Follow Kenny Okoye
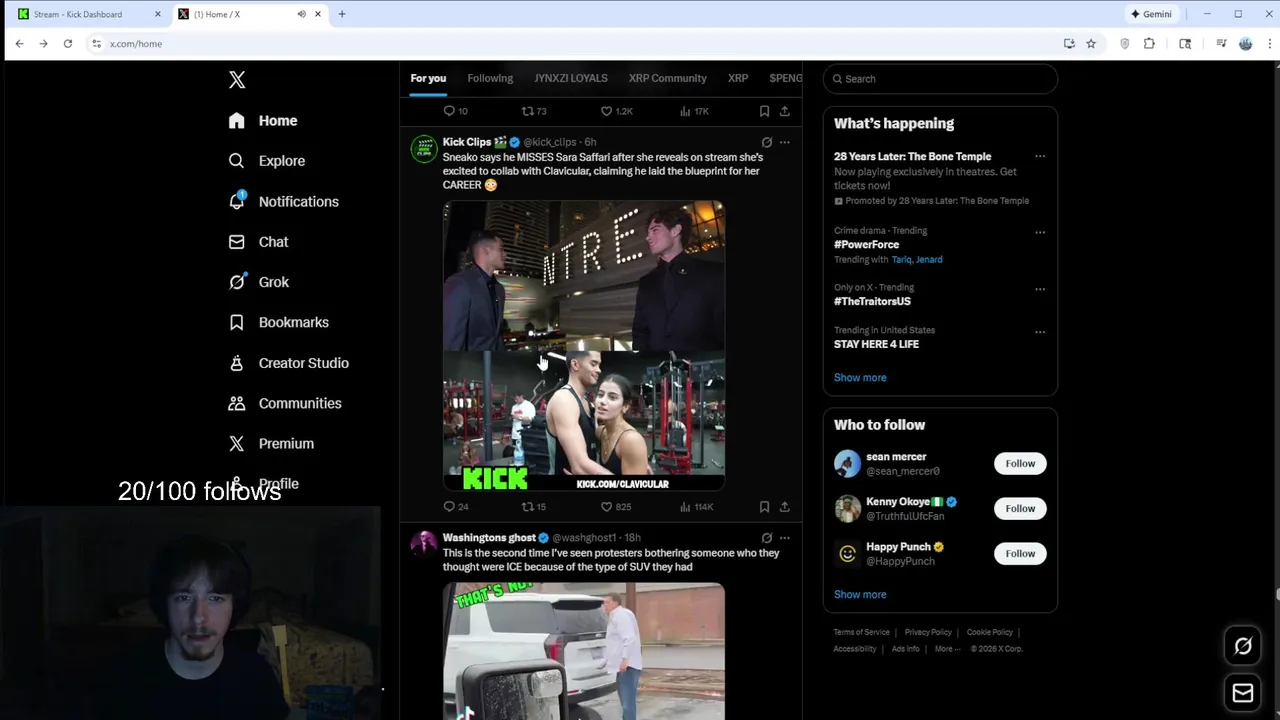 [x=1020, y=509]
